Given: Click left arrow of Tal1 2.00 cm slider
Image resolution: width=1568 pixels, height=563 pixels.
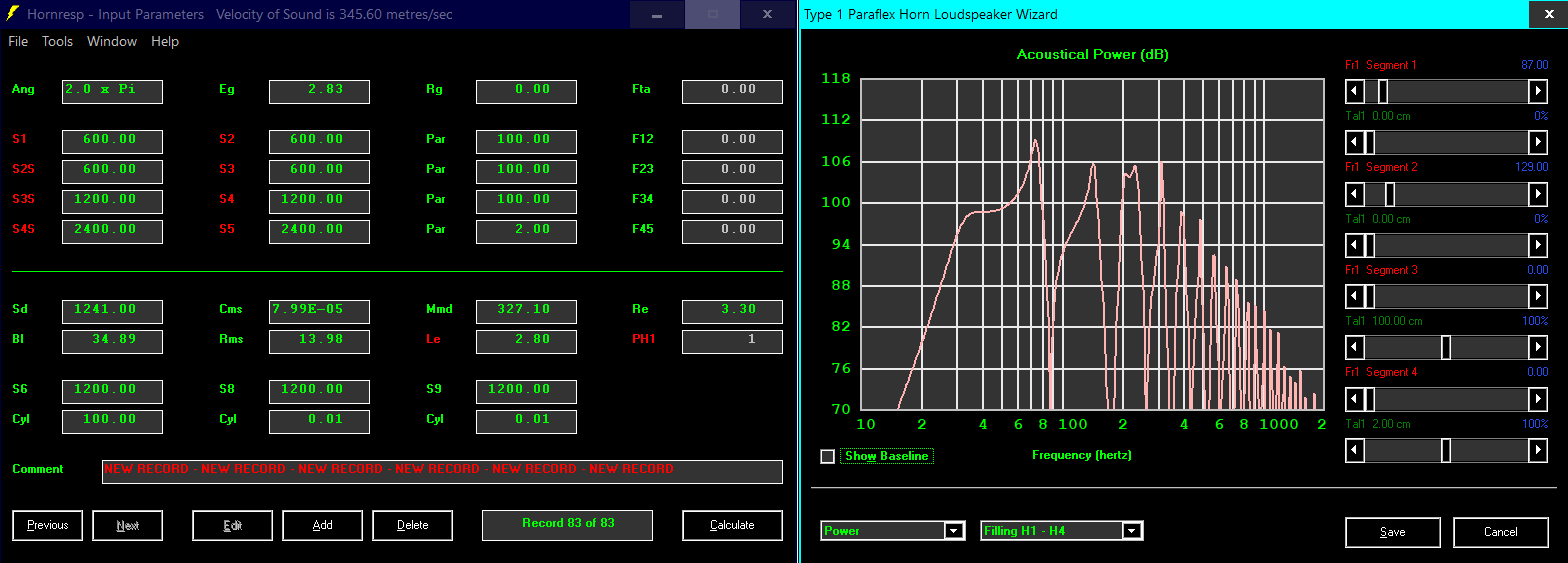Looking at the screenshot, I should [1354, 451].
